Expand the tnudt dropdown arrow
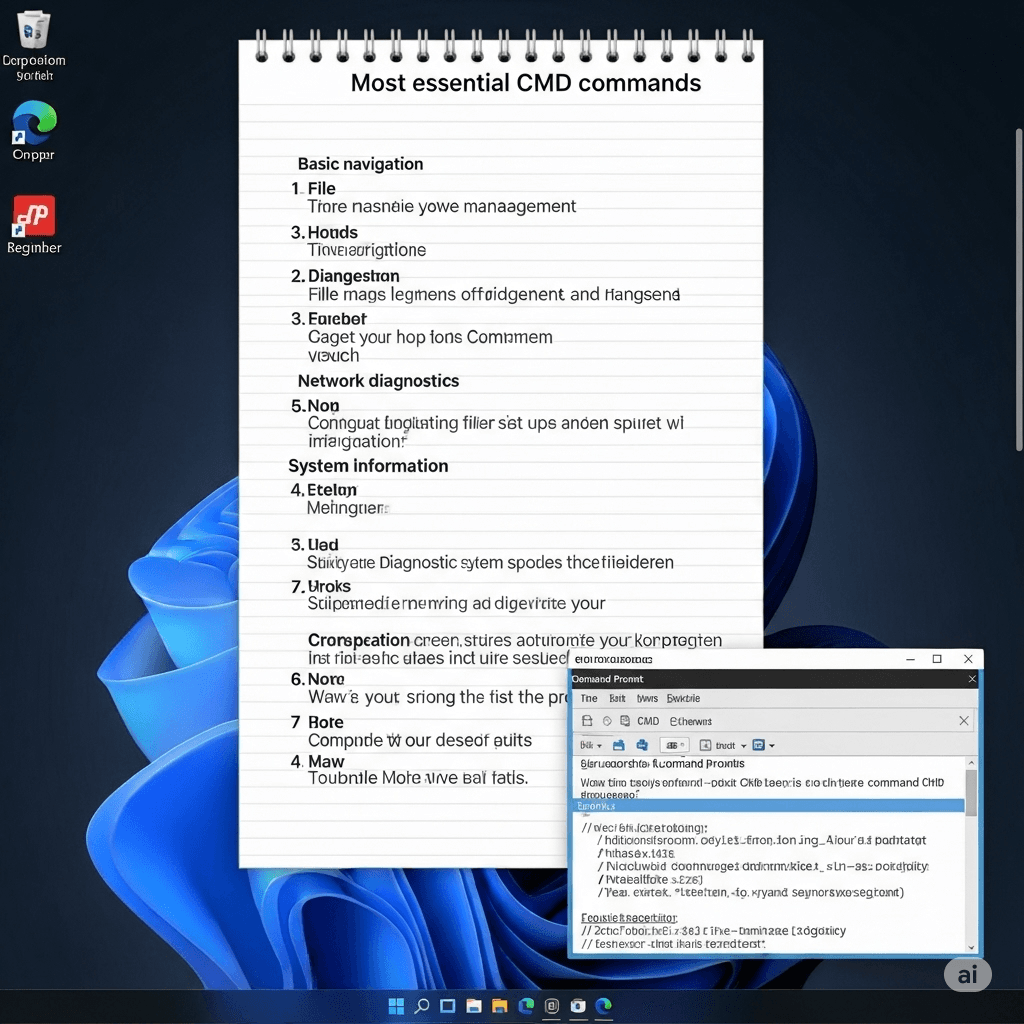The width and height of the screenshot is (1024, 1024). pos(743,746)
